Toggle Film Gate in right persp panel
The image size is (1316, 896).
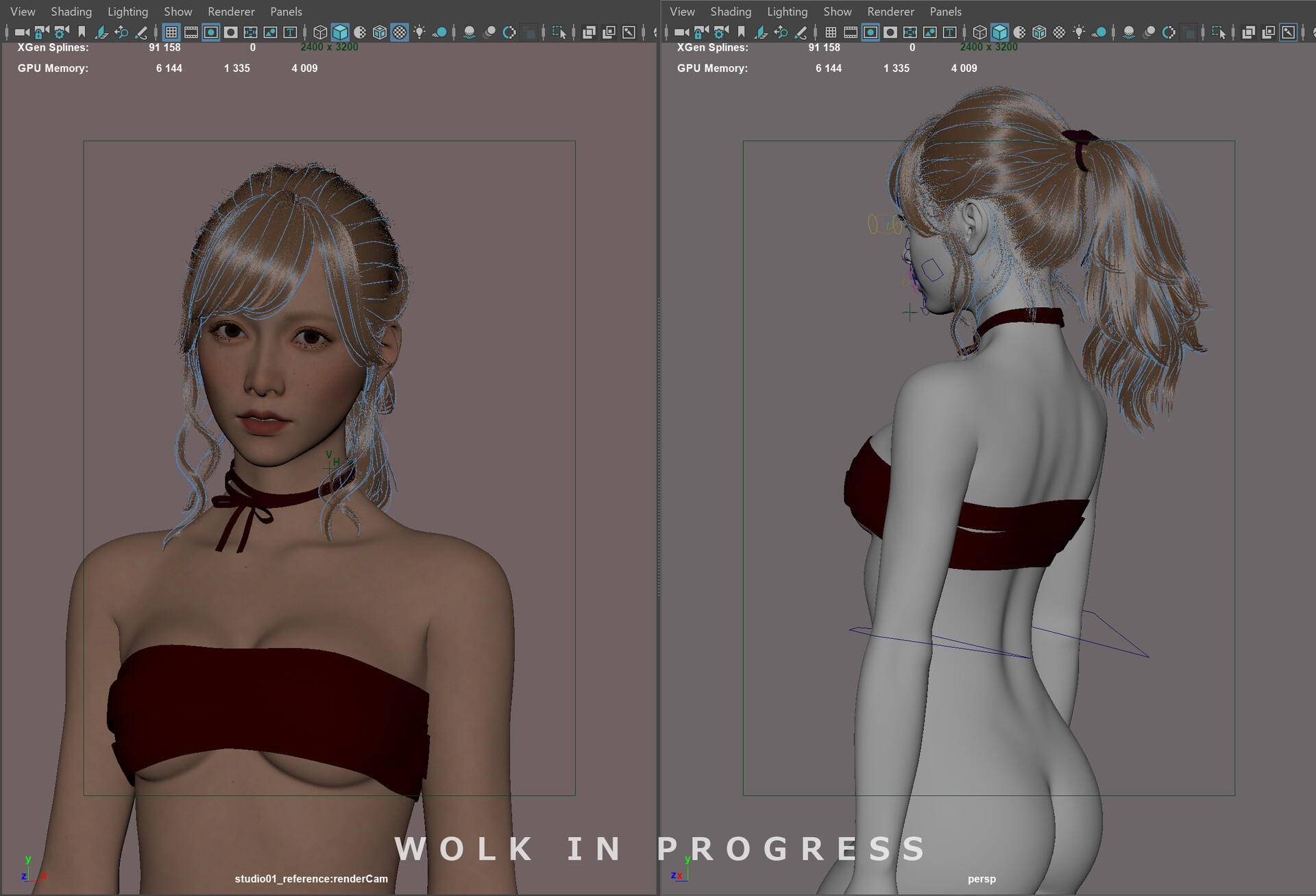851,32
